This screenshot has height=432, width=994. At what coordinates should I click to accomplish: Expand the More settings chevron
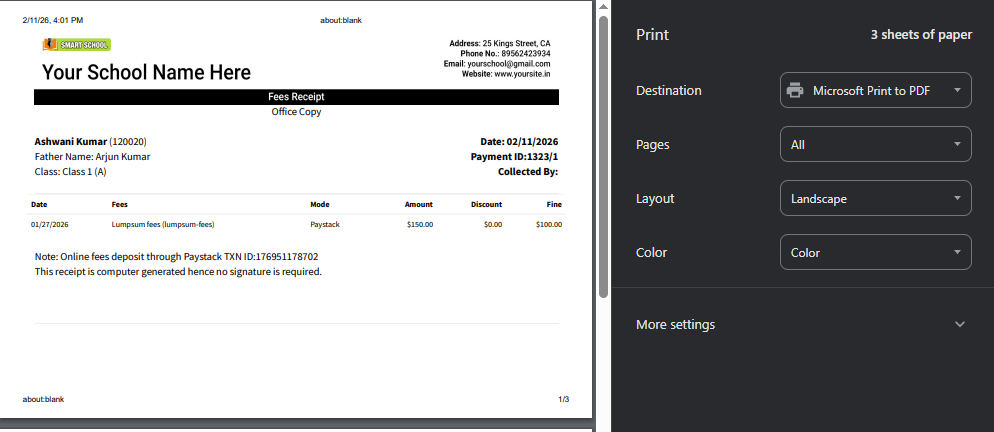tap(960, 325)
